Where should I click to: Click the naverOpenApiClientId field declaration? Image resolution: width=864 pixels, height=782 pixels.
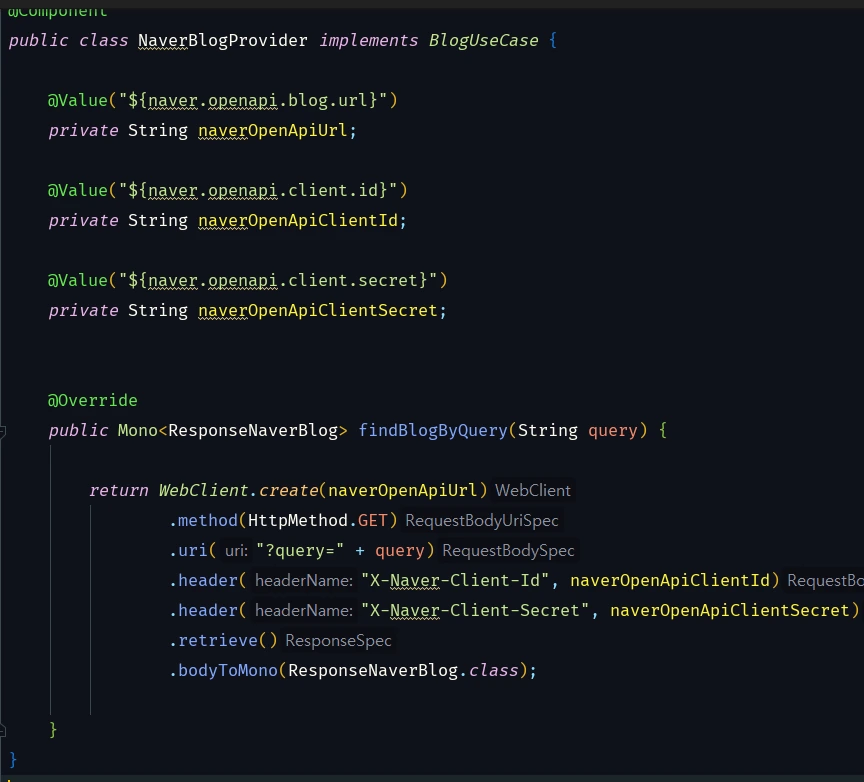tap(298, 220)
